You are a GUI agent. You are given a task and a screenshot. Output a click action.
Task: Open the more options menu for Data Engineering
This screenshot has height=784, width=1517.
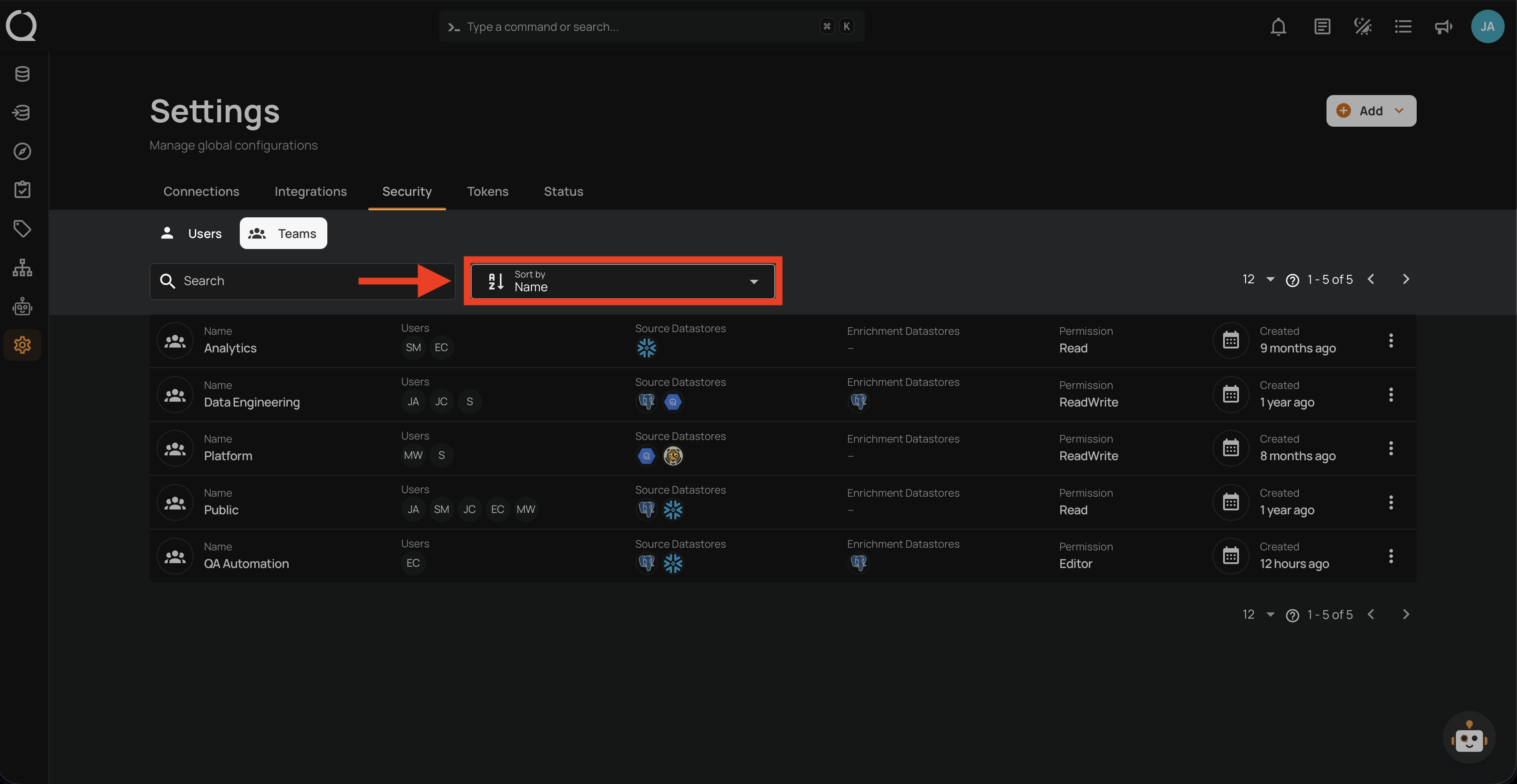[x=1391, y=395]
